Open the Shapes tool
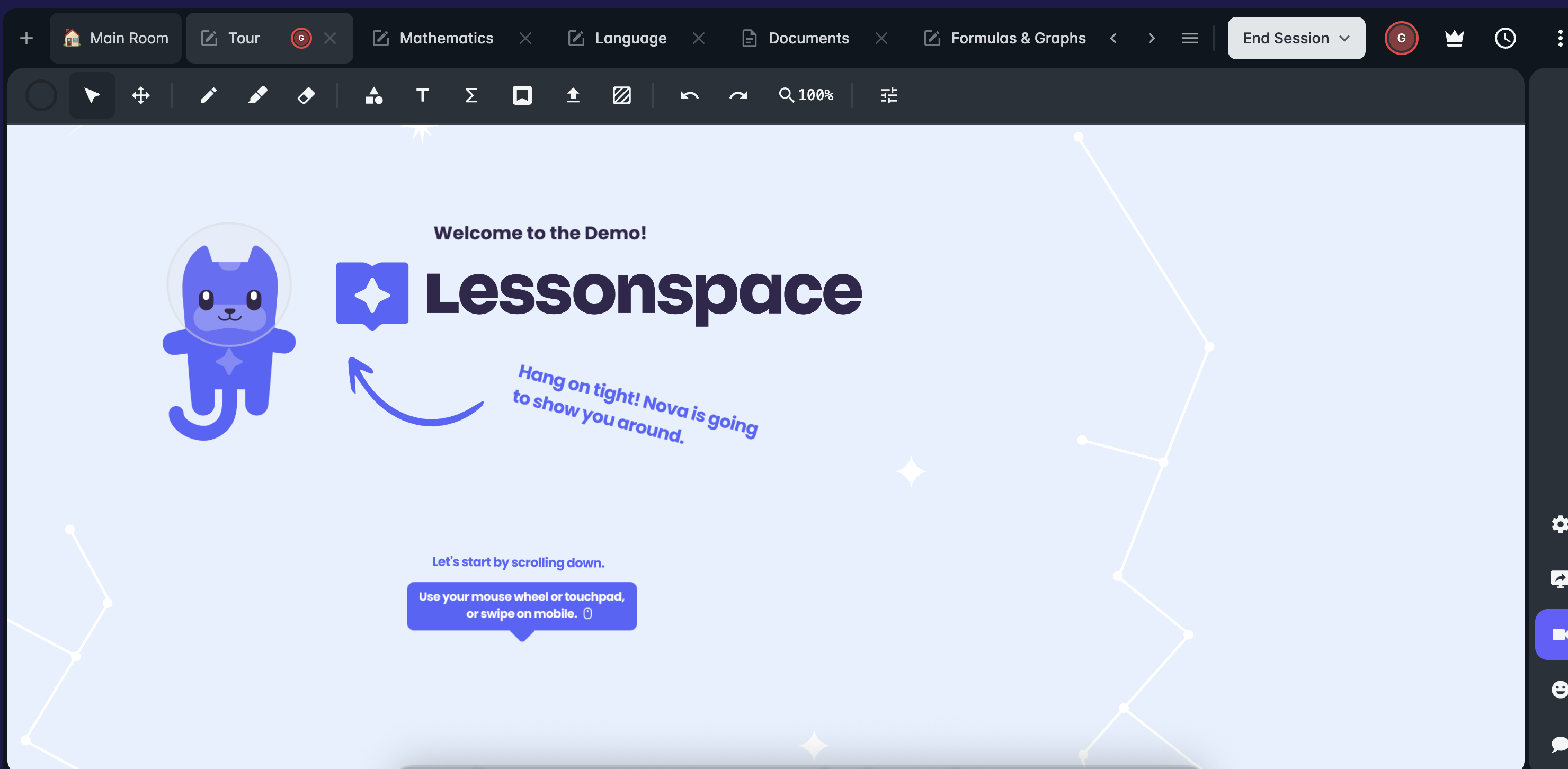1568x769 pixels. 374,95
